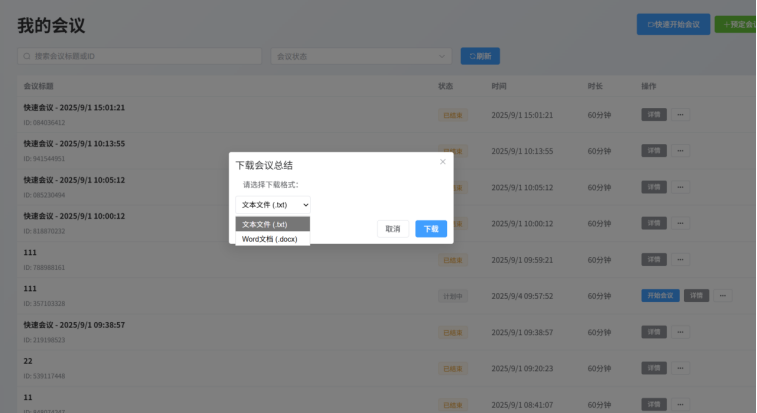Click 详情 for meeting 15:01:21

pyautogui.click(x=654, y=115)
